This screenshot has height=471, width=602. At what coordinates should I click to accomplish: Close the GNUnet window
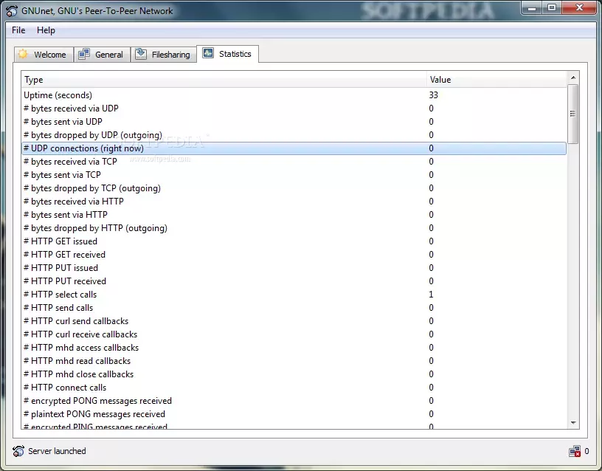click(x=579, y=8)
